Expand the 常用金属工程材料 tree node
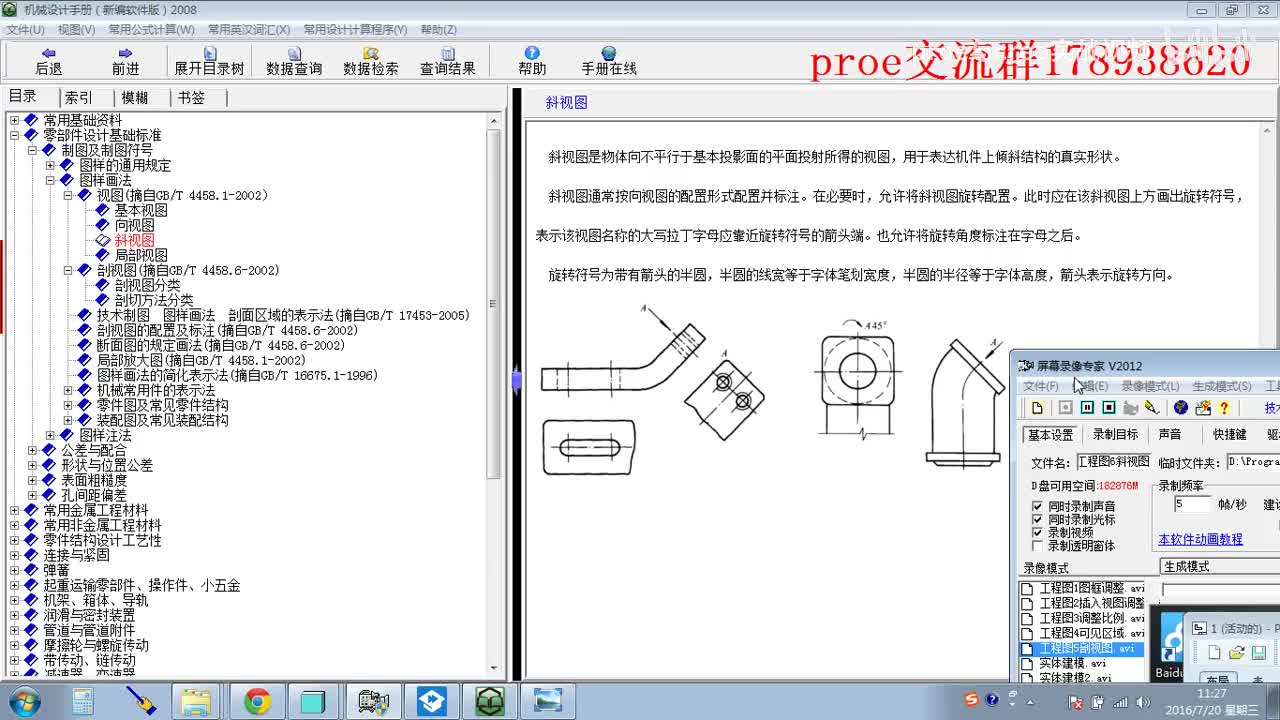 [x=14, y=510]
